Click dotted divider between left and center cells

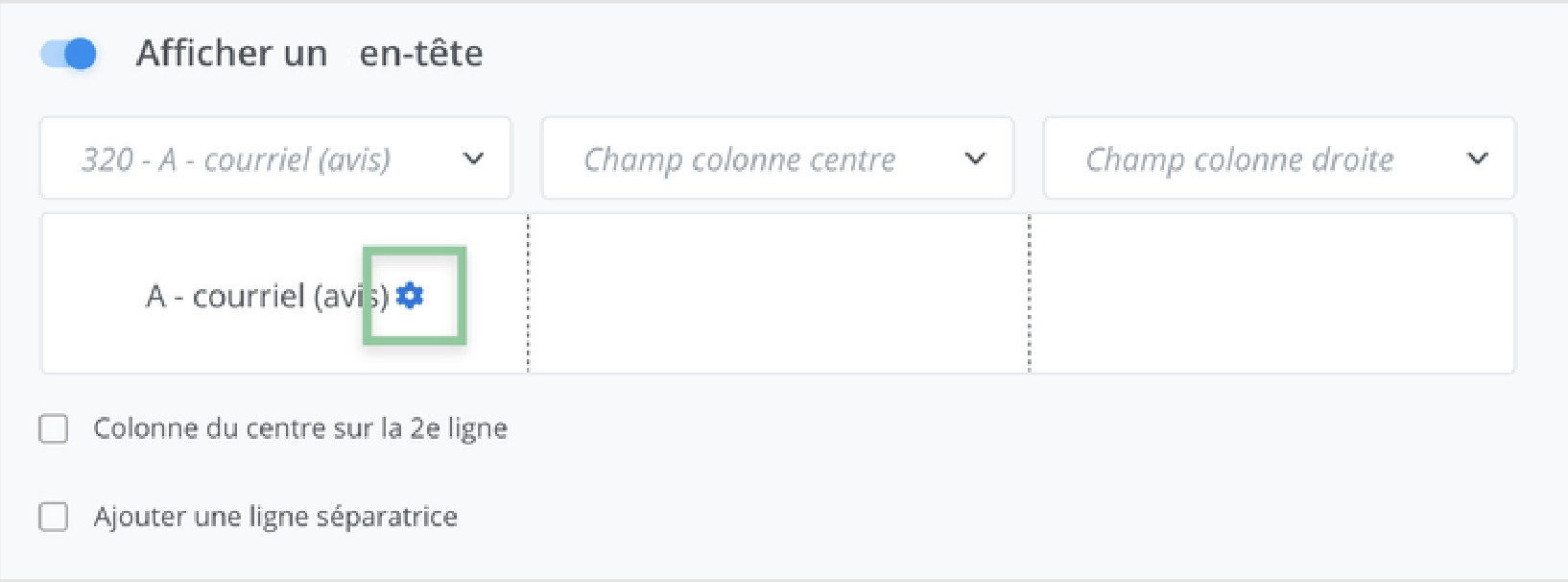click(x=528, y=294)
